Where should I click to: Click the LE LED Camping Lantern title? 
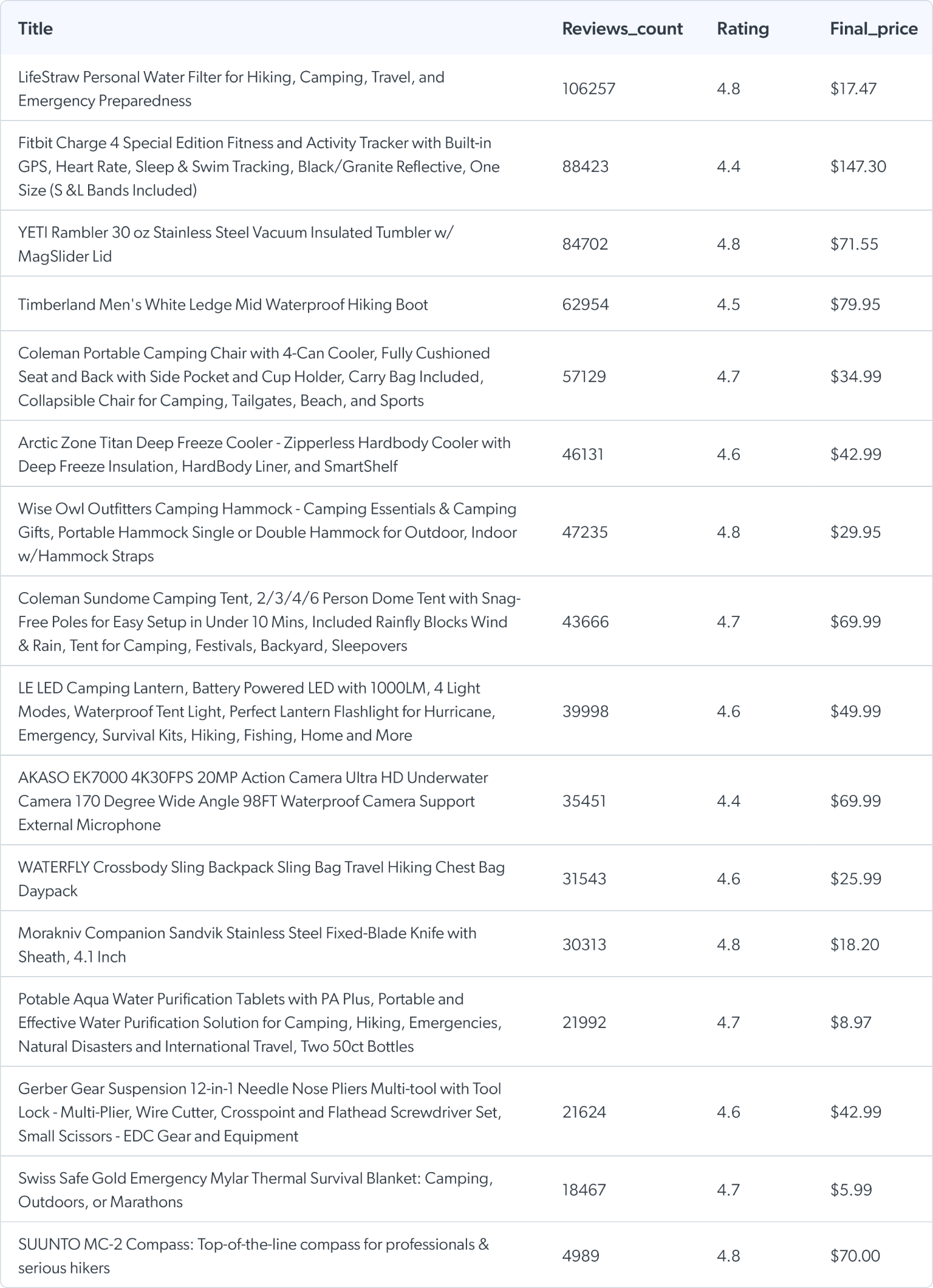(256, 712)
